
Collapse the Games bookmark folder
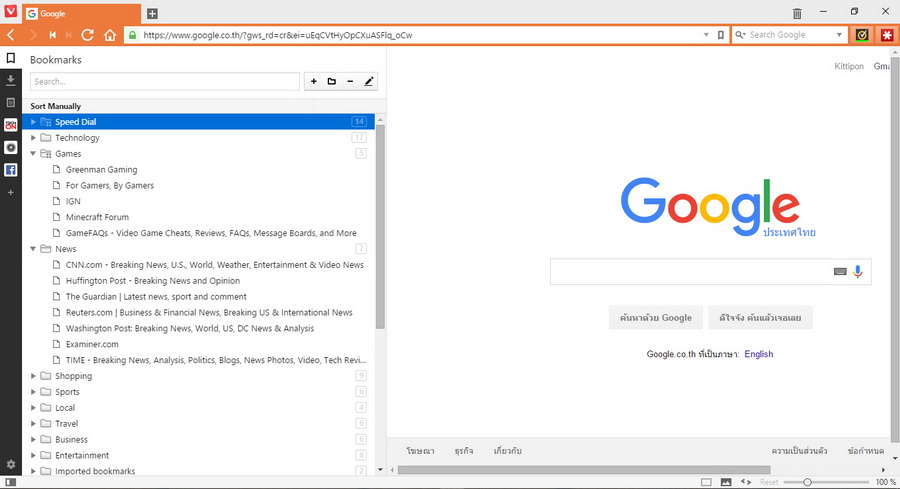pyautogui.click(x=33, y=154)
